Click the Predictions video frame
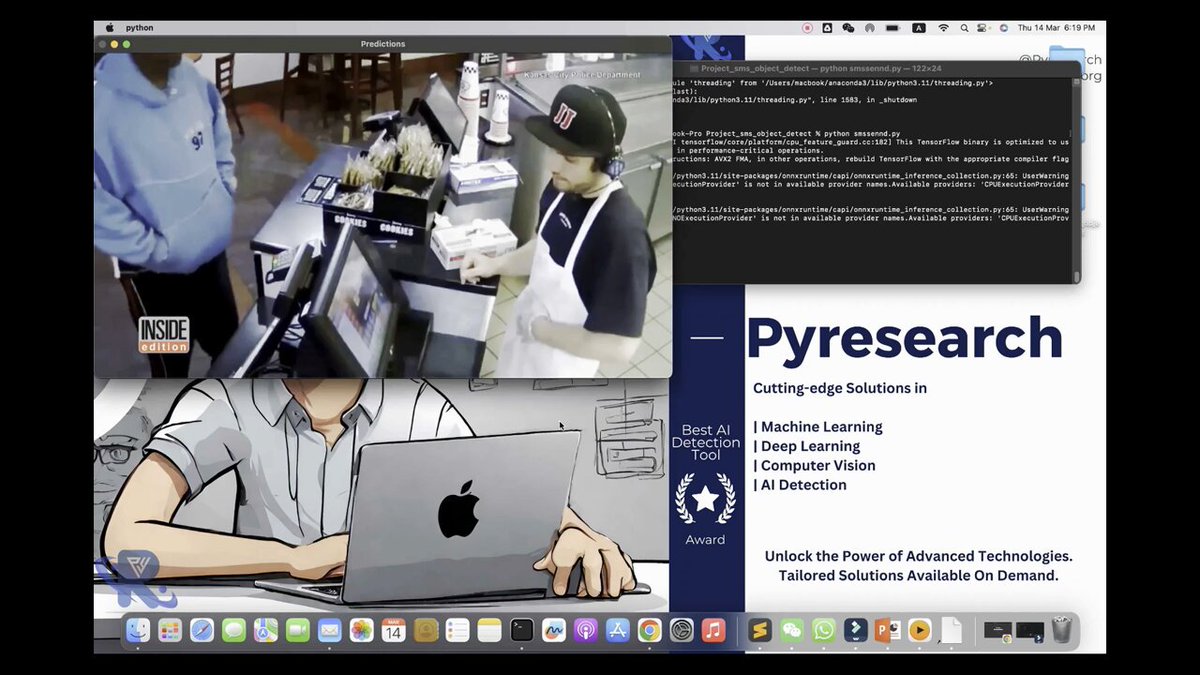The width and height of the screenshot is (1200, 675). (x=383, y=215)
